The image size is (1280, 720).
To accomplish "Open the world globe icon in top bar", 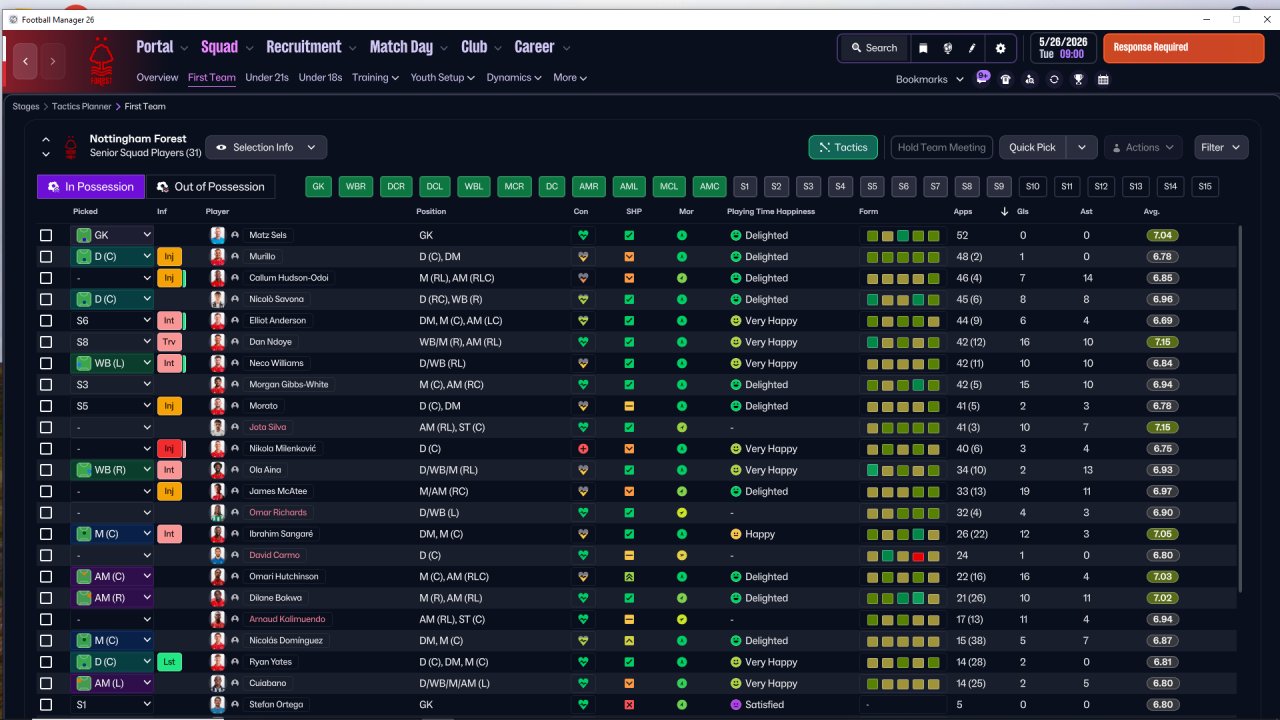I will [948, 48].
